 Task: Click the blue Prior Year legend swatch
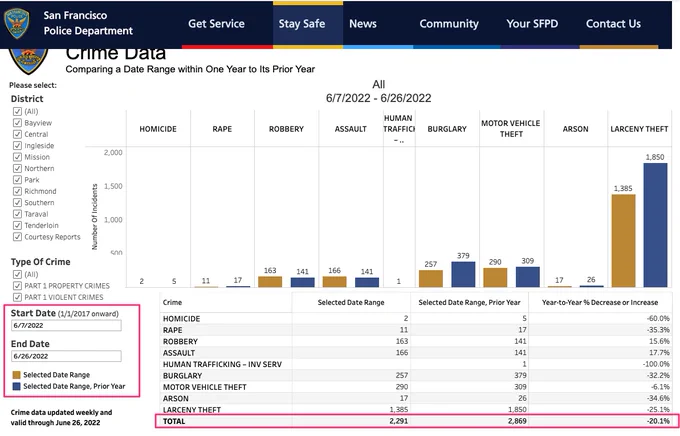[x=16, y=386]
